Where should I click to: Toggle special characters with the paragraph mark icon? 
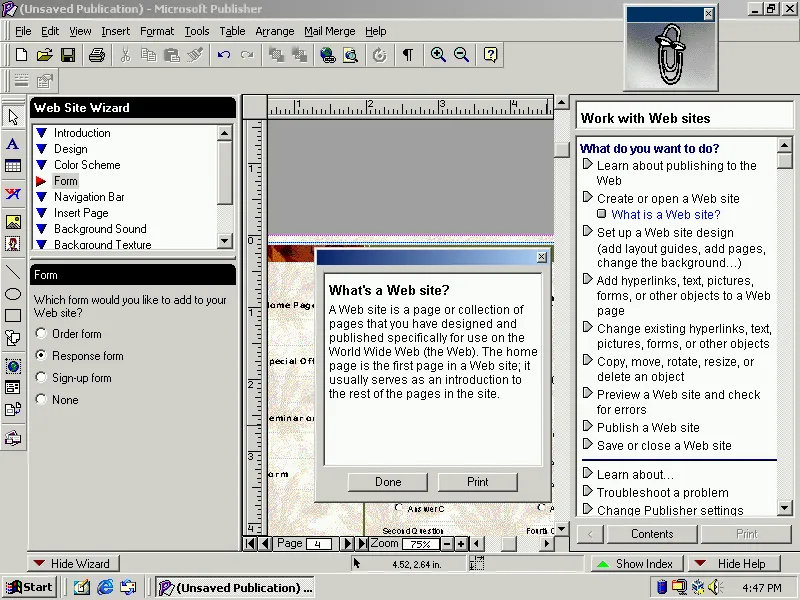407,55
